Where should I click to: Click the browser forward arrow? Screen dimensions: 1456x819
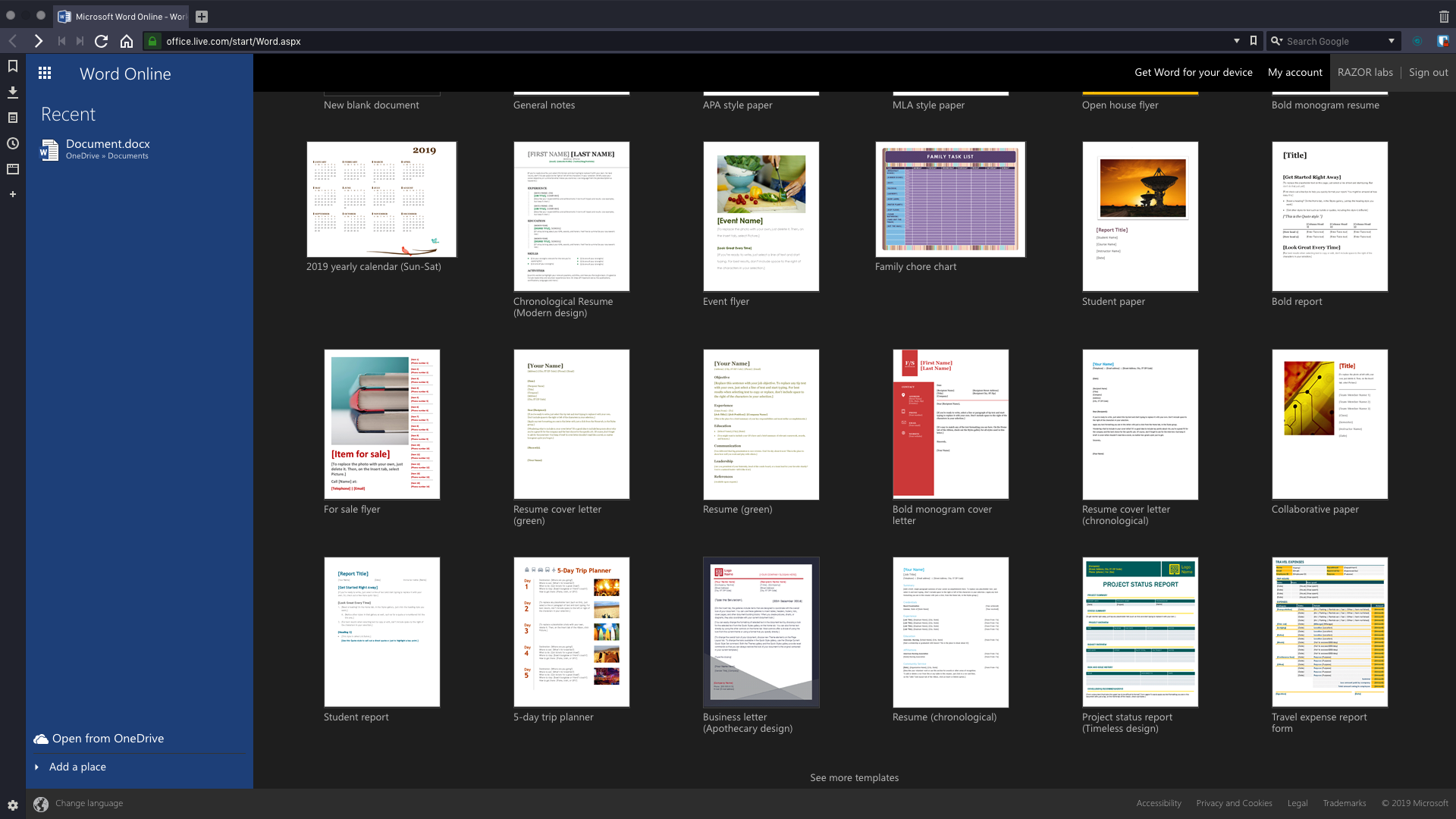38,41
